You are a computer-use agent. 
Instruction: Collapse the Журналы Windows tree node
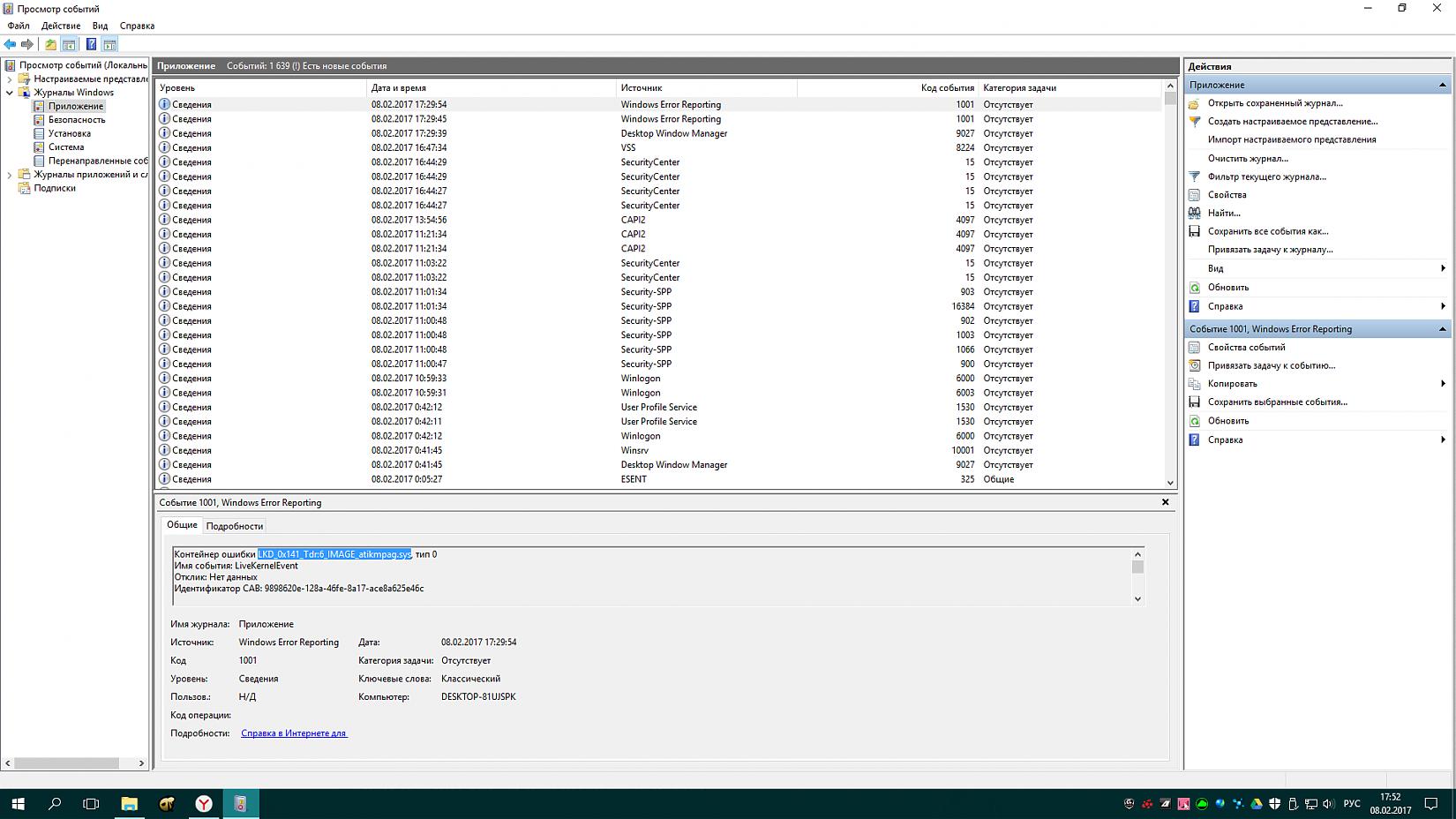(10, 93)
